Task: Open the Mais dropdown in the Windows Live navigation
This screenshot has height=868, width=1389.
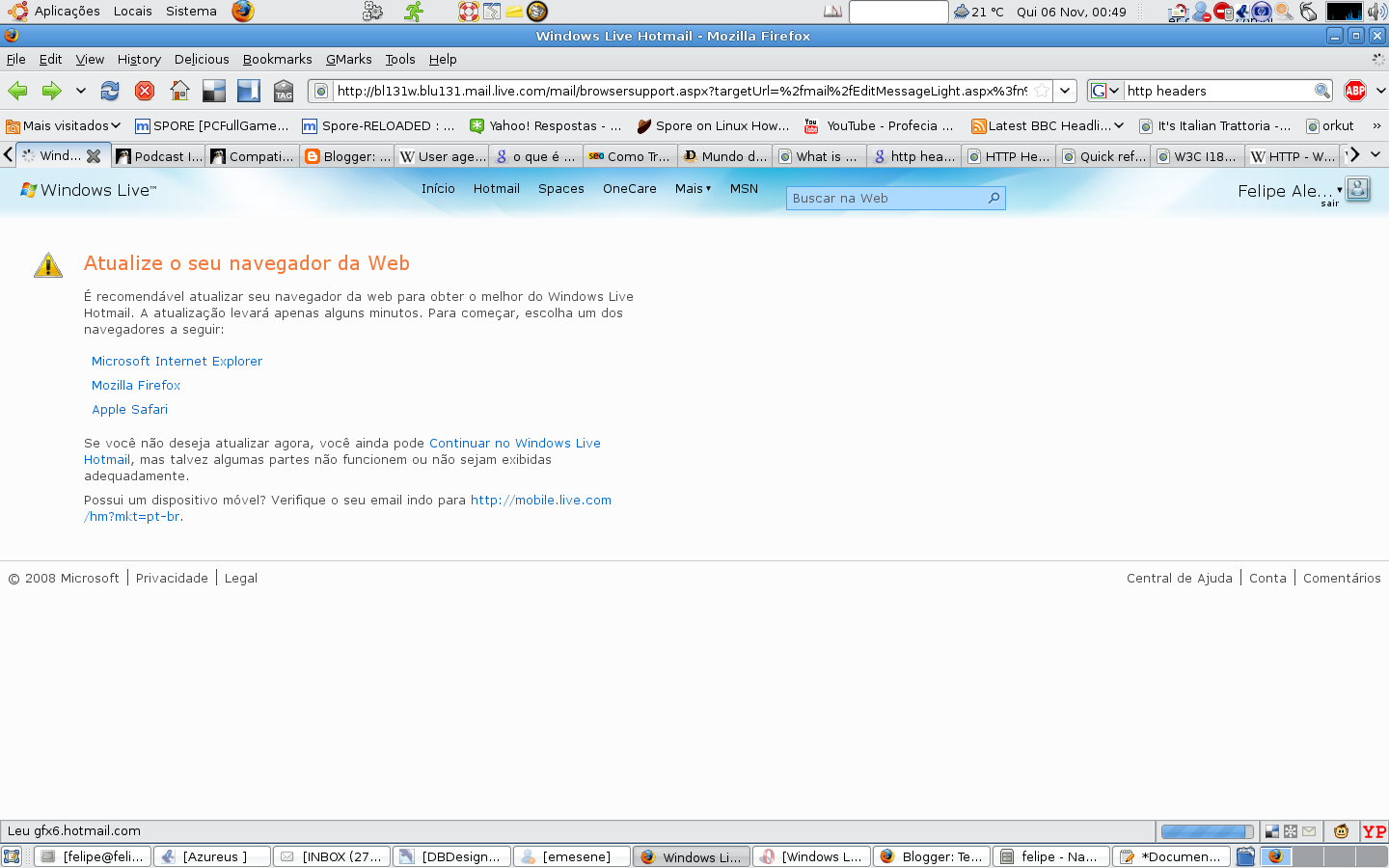Action: [693, 188]
